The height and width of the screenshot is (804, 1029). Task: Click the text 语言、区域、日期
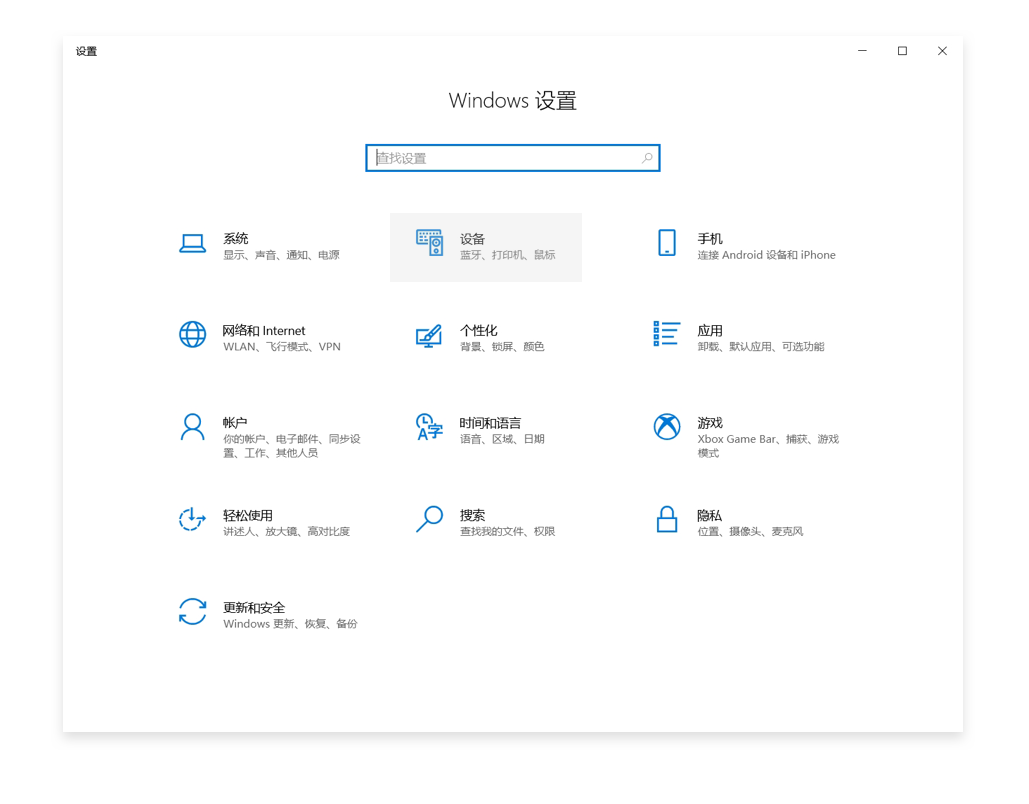pyautogui.click(x=502, y=439)
